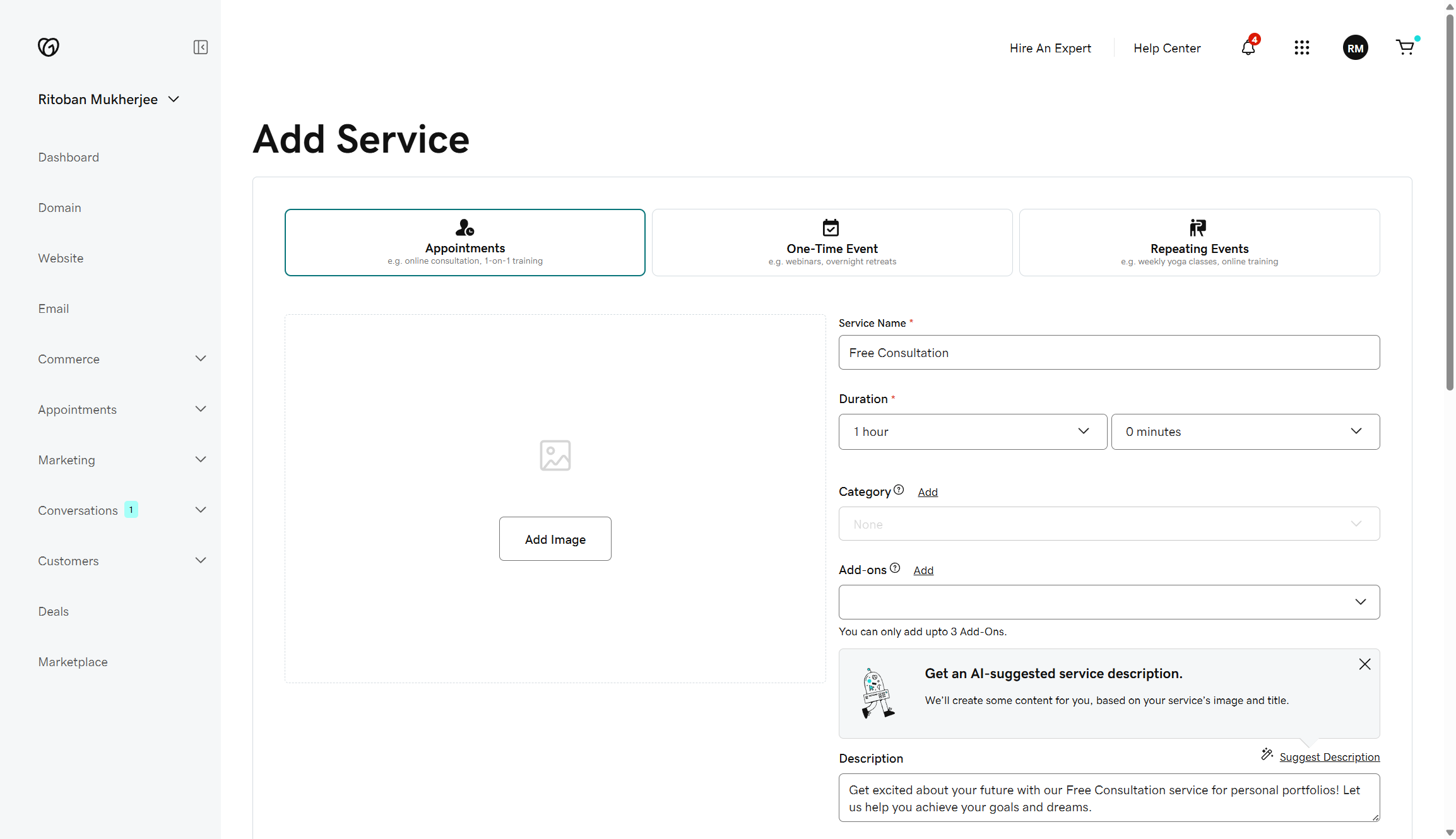The width and height of the screenshot is (1456, 839).
Task: Open the 1 hour duration dropdown
Action: point(972,431)
